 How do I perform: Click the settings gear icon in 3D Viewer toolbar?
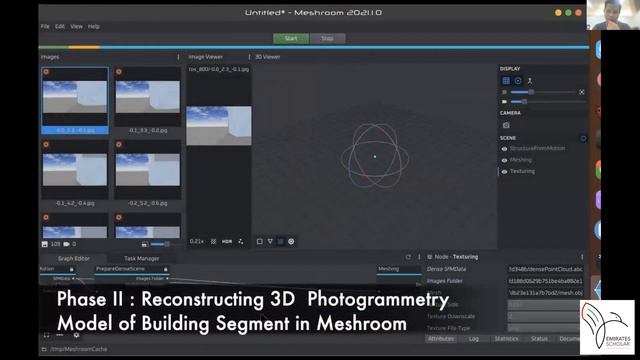point(291,242)
